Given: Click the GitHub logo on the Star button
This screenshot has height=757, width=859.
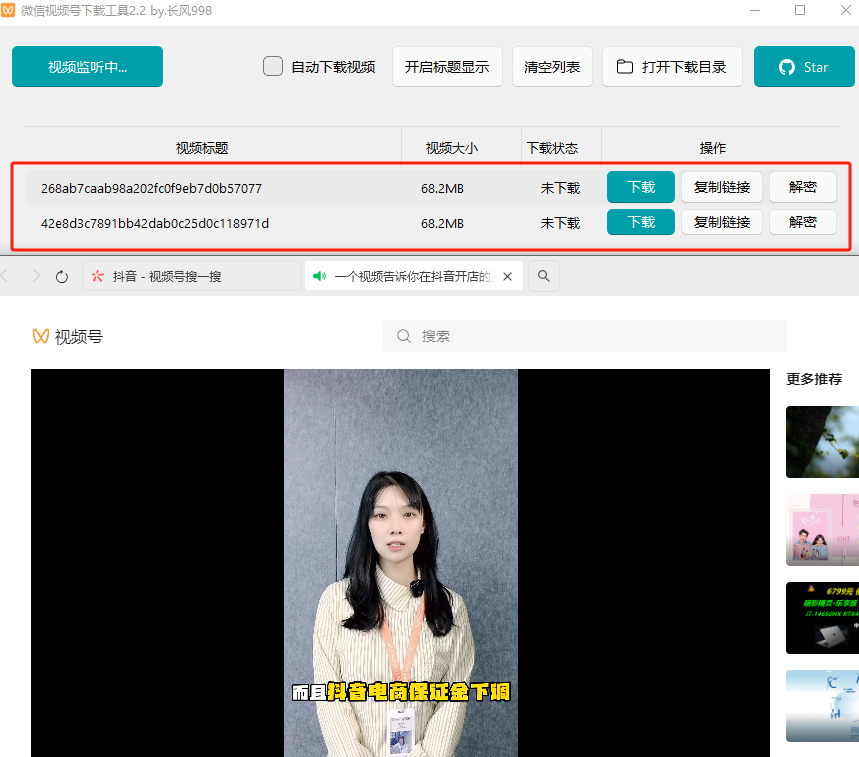Looking at the screenshot, I should (x=786, y=66).
